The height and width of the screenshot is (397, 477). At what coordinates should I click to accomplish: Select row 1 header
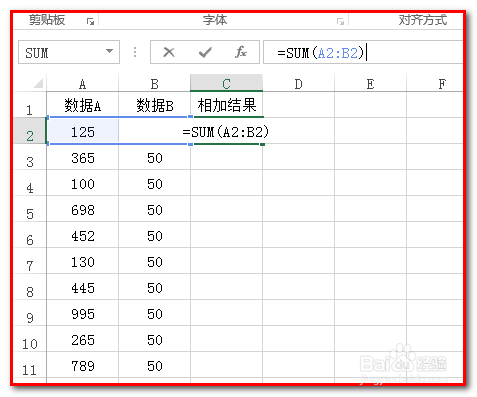point(30,105)
